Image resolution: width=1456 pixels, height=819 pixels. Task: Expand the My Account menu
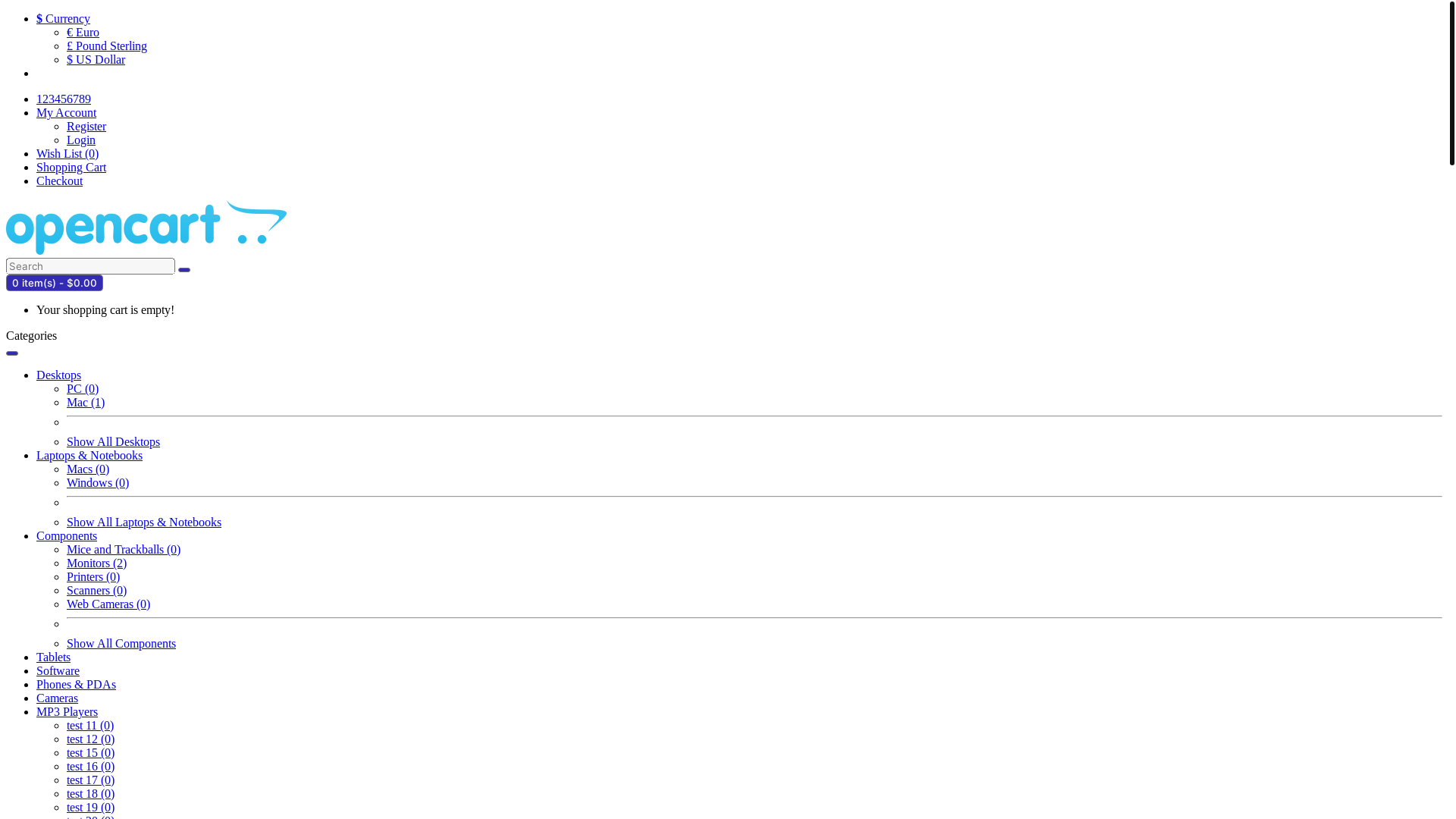tap(66, 112)
